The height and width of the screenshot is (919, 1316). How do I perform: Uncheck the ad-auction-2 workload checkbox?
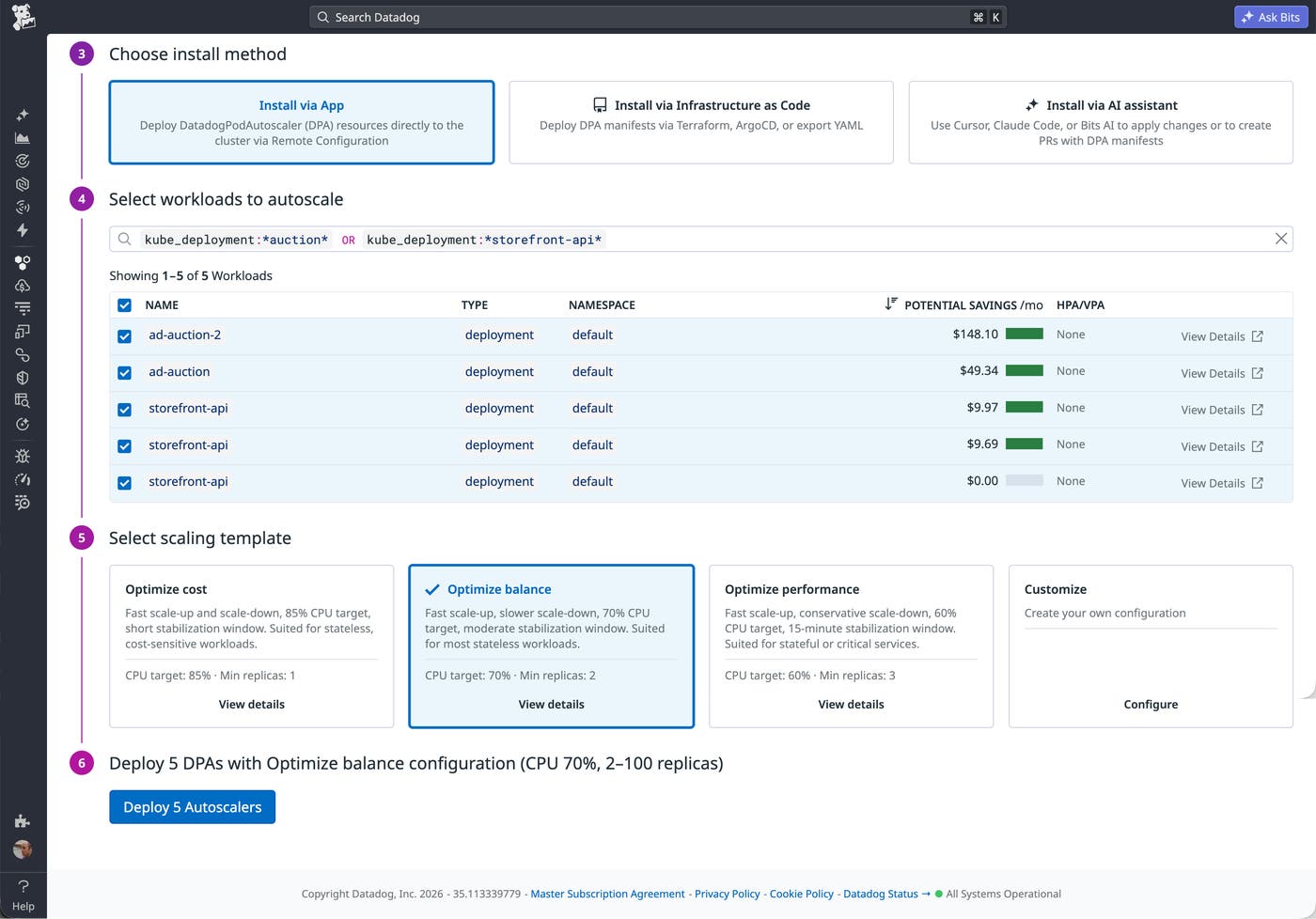124,335
